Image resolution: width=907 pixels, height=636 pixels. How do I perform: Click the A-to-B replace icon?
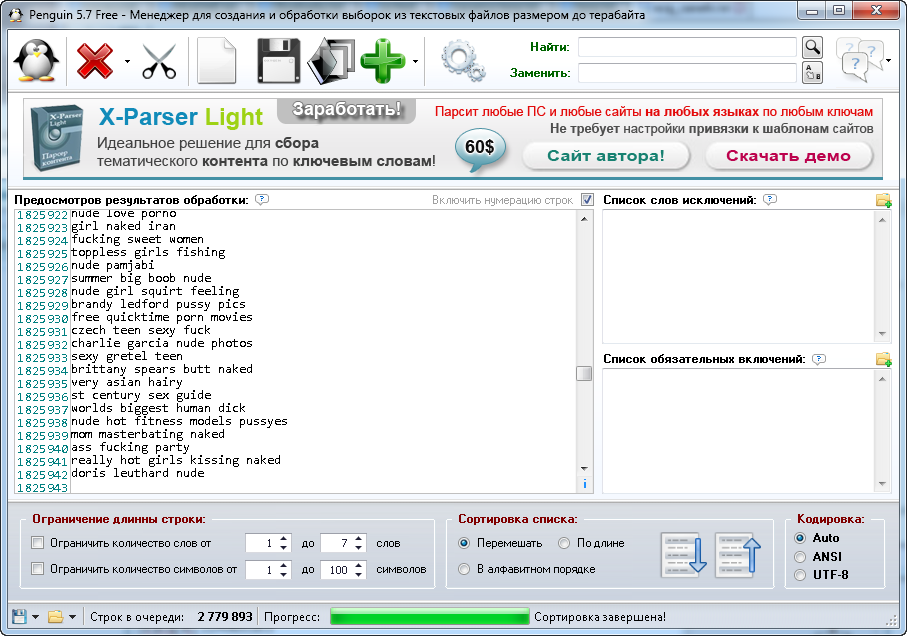[812, 73]
